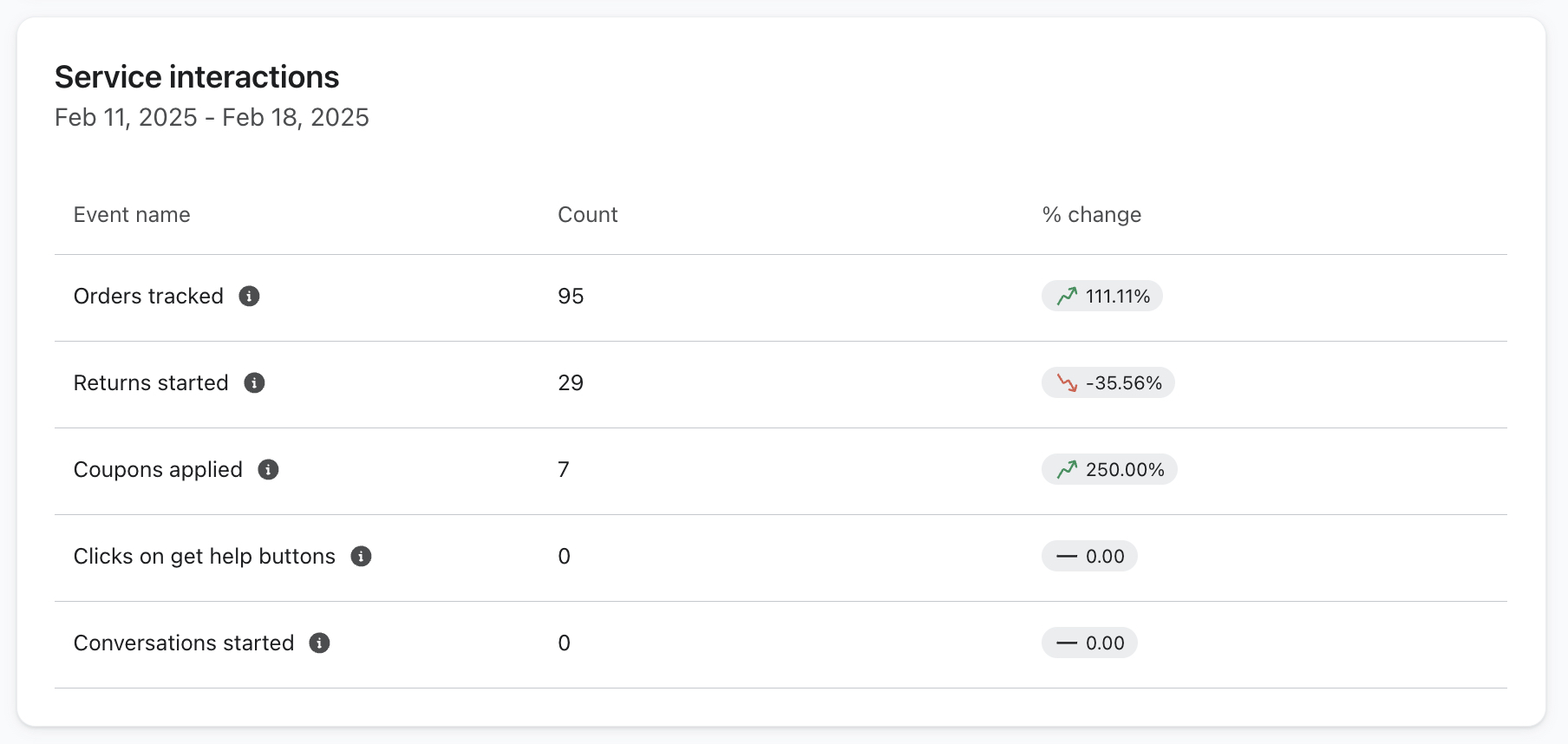Click the info icon beside Conversations started
The height and width of the screenshot is (744, 1568).
320,643
